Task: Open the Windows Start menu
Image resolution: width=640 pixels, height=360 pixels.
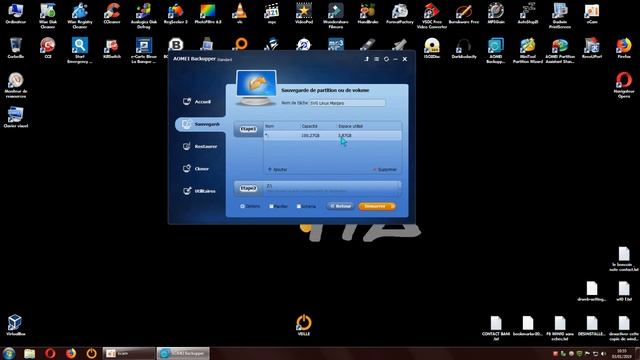Action: (9, 353)
